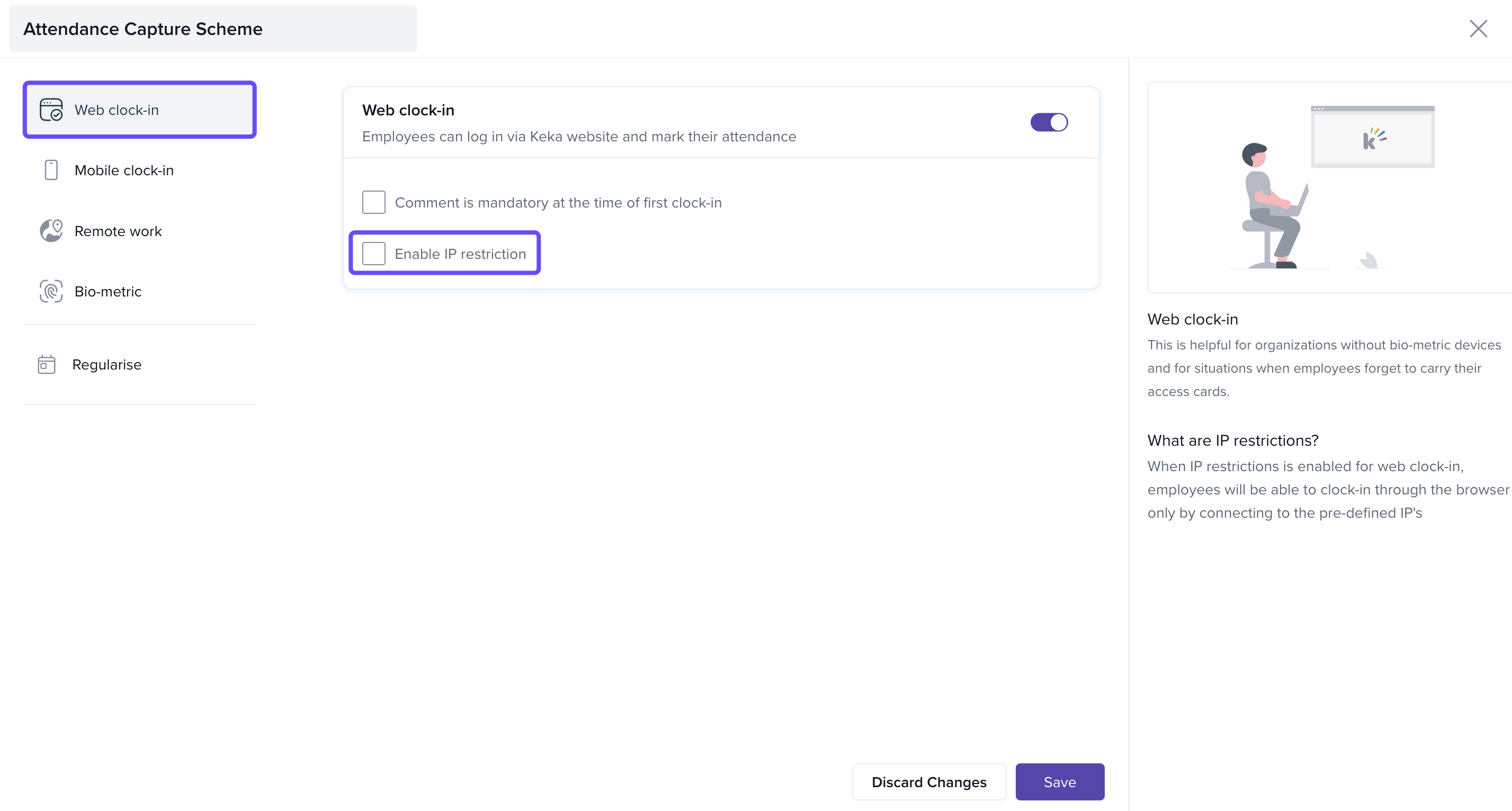Close the Attendance Capture Scheme dialog
The height and width of the screenshot is (811, 1512).
pos(1478,28)
